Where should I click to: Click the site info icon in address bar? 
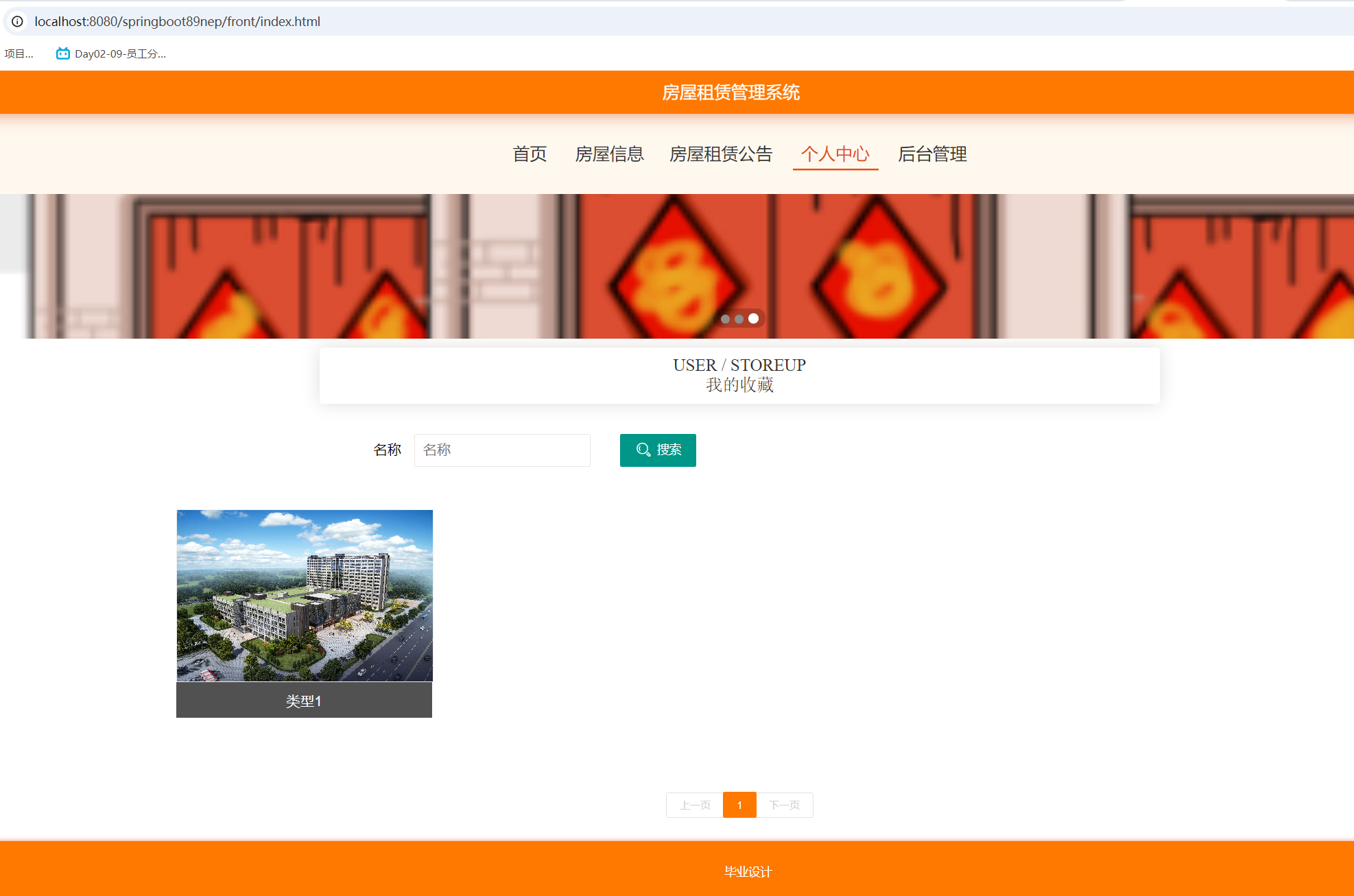coord(16,21)
